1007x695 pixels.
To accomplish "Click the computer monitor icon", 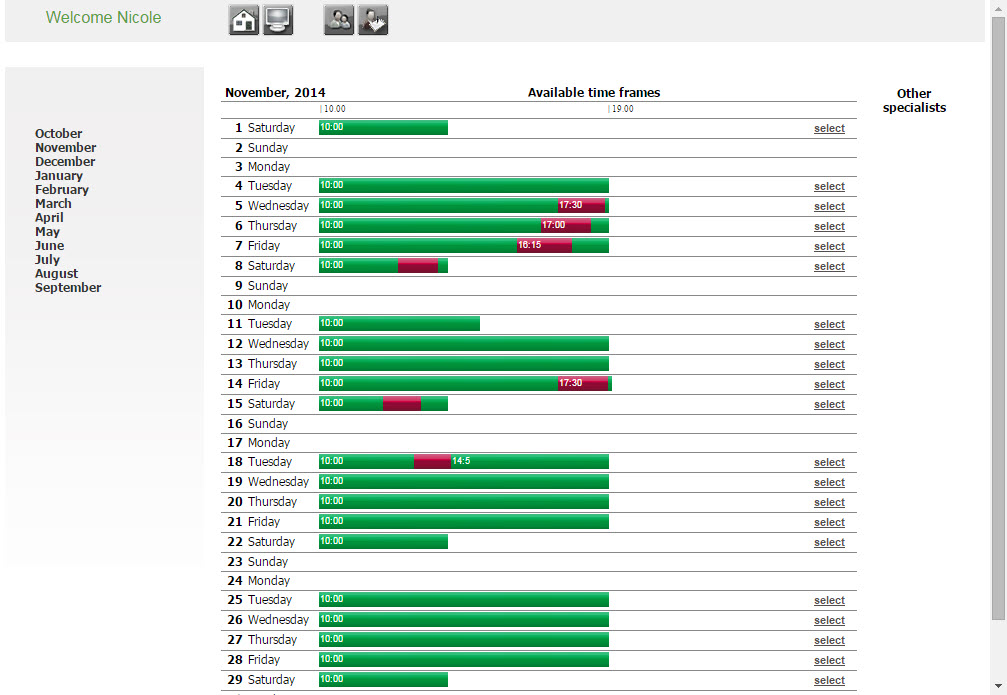I will (278, 20).
